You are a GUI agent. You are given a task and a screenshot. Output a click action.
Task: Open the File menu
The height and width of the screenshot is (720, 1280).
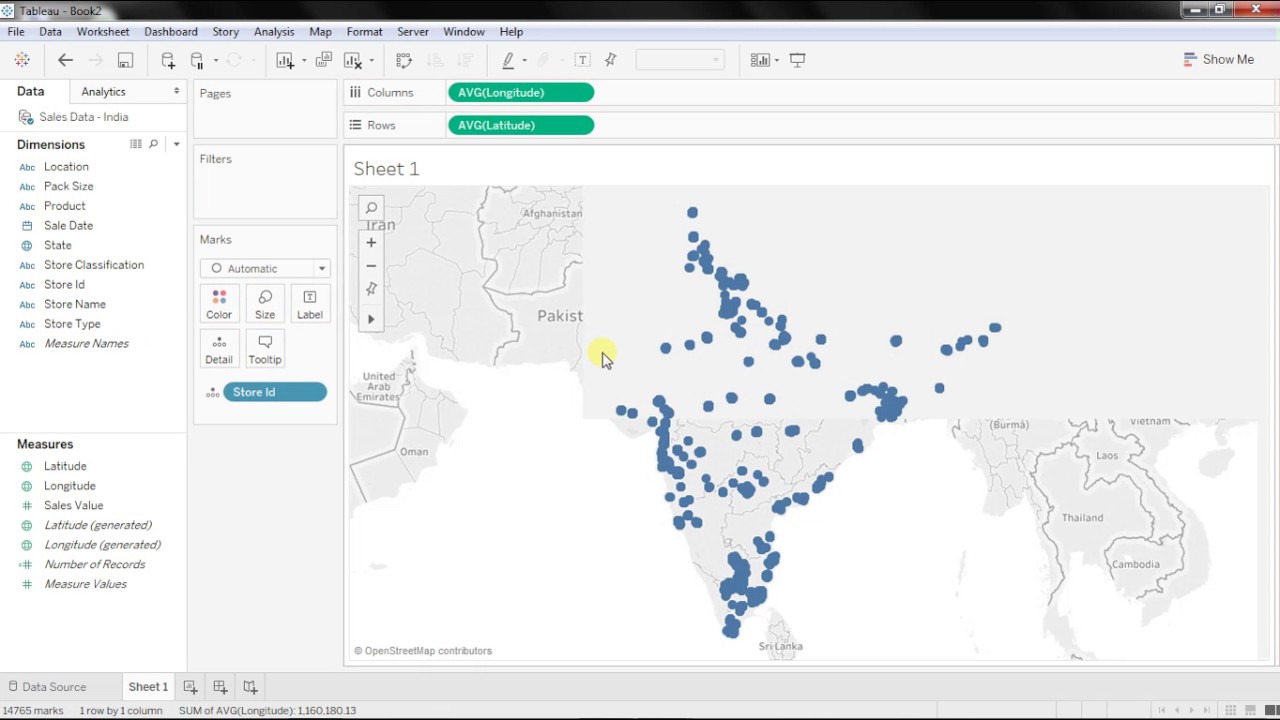click(16, 32)
